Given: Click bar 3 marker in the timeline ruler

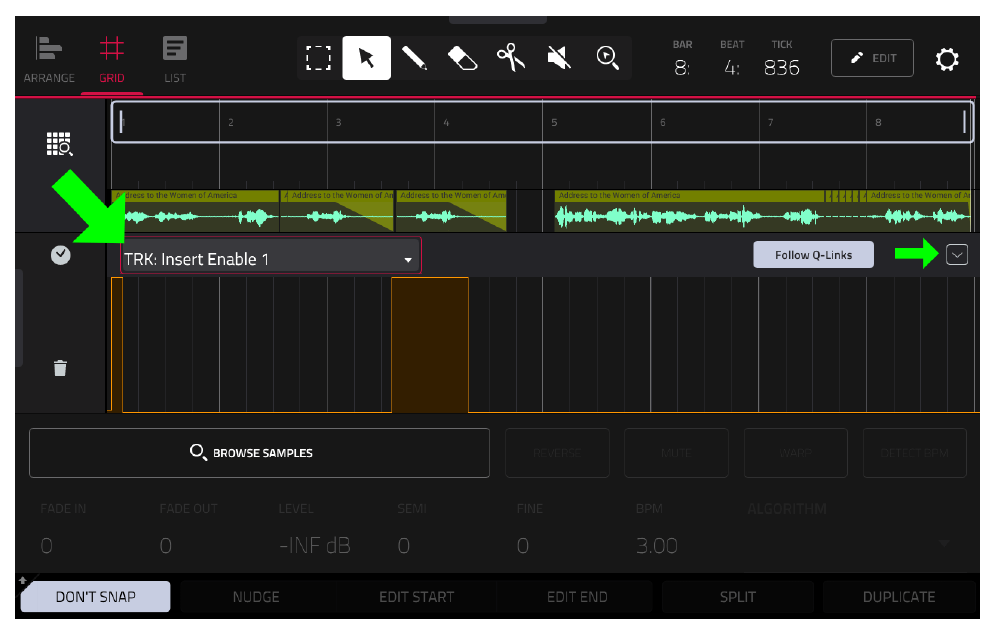Looking at the screenshot, I should [339, 122].
